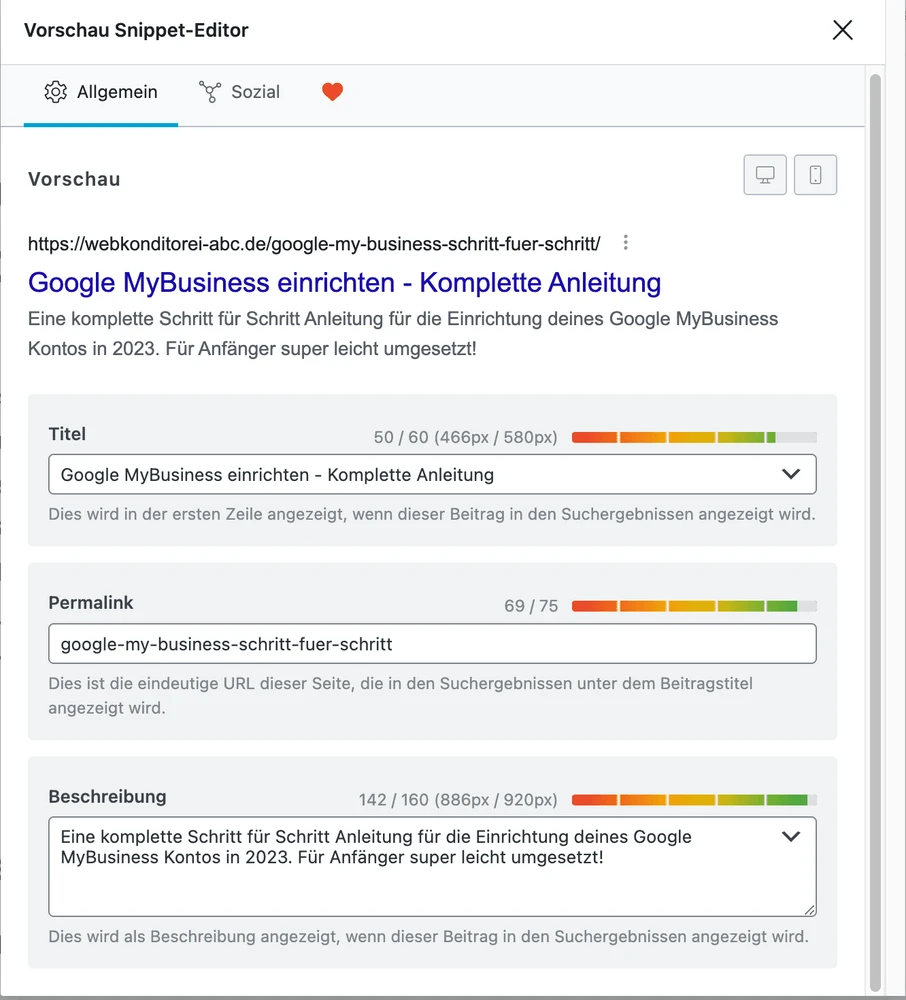Screen dimensions: 906x1000
Task: Open three-dot menu beside preview URL
Action: [625, 242]
